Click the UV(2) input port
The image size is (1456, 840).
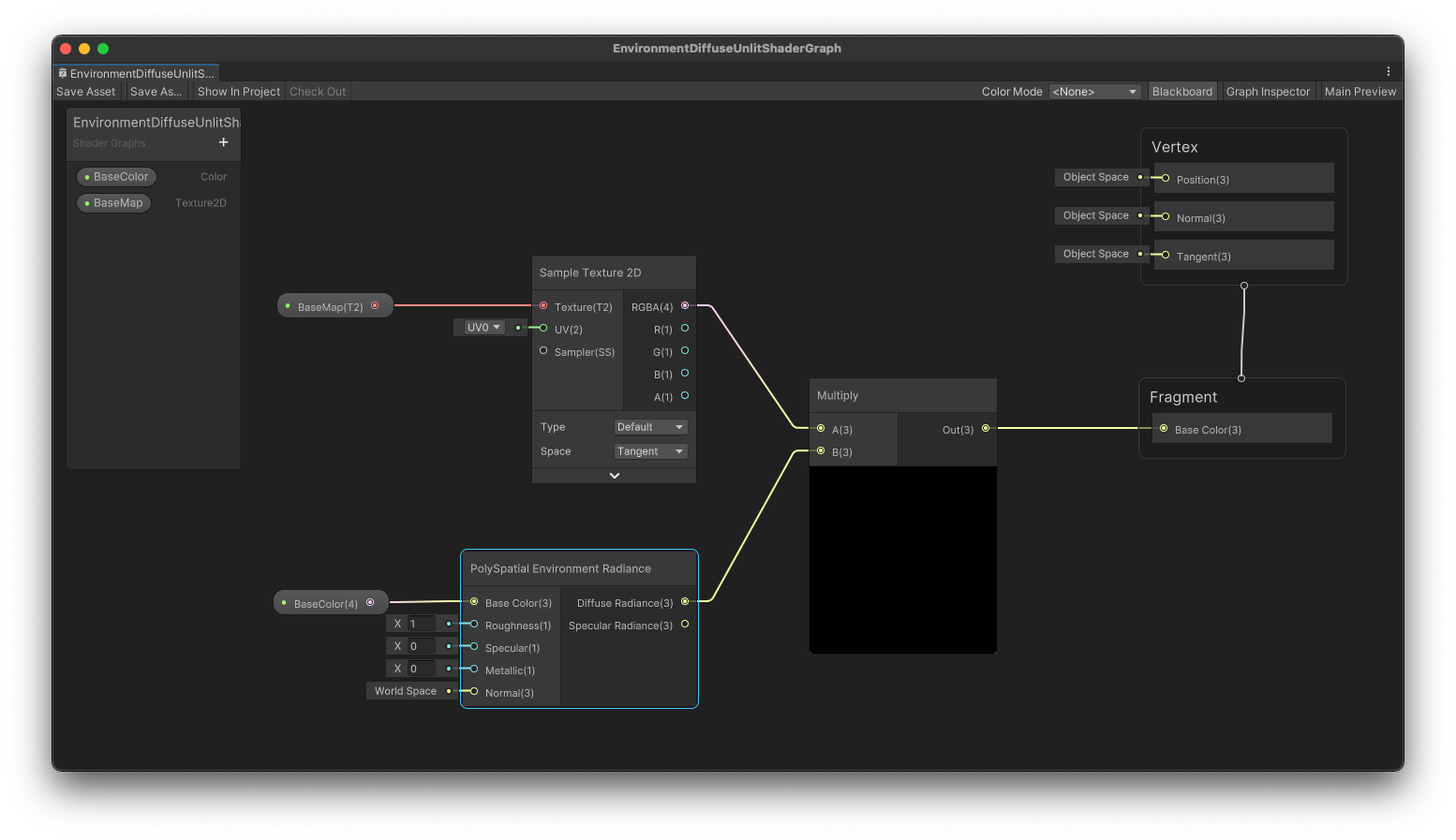tap(543, 328)
